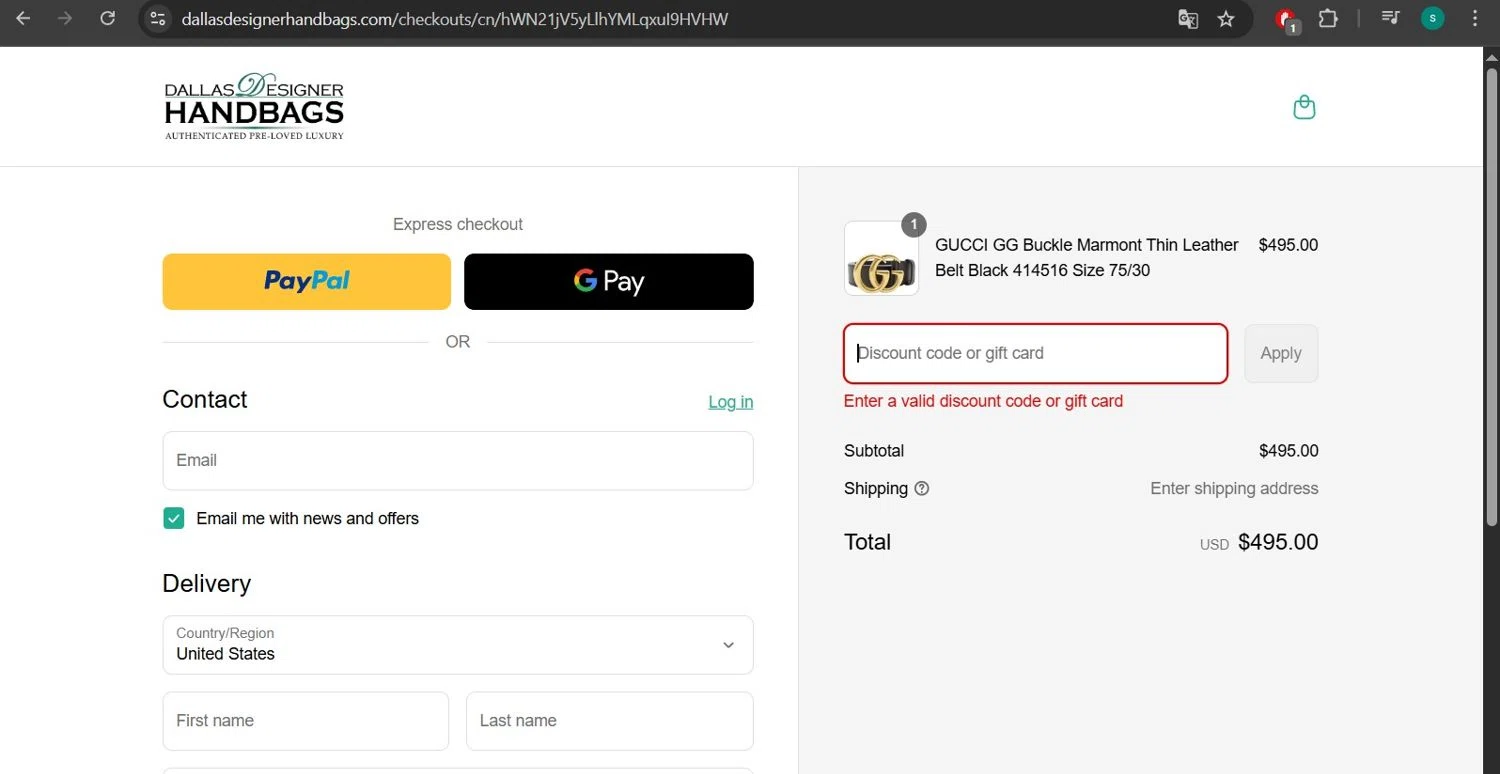
Task: Click the Enter a valid discount code error message
Action: [x=983, y=401]
